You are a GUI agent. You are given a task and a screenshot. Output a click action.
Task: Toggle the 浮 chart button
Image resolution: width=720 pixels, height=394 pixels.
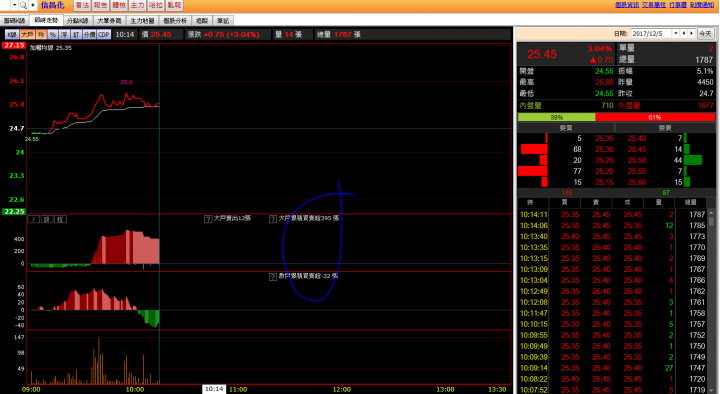64,34
